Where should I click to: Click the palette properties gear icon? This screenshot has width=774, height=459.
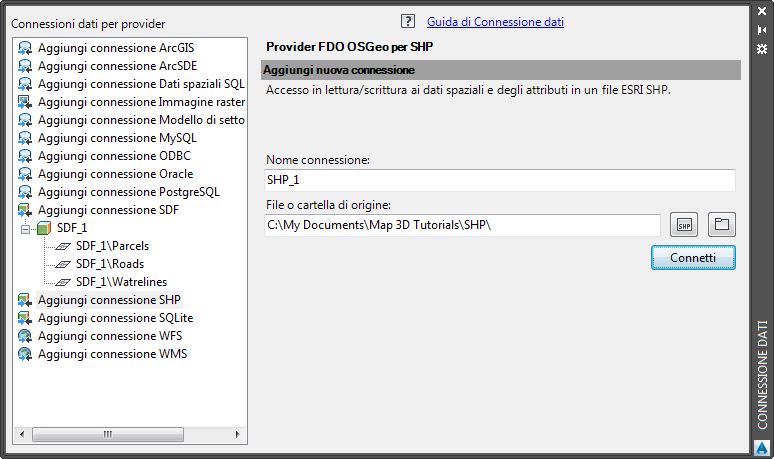click(x=762, y=49)
